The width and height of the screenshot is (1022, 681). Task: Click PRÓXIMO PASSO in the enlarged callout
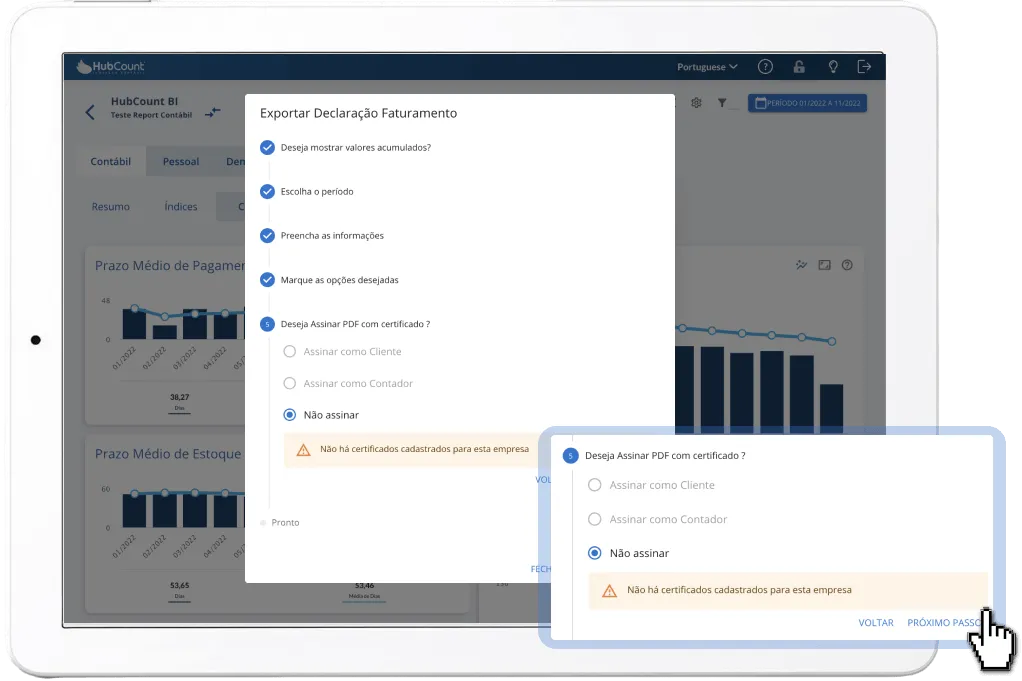(x=944, y=623)
